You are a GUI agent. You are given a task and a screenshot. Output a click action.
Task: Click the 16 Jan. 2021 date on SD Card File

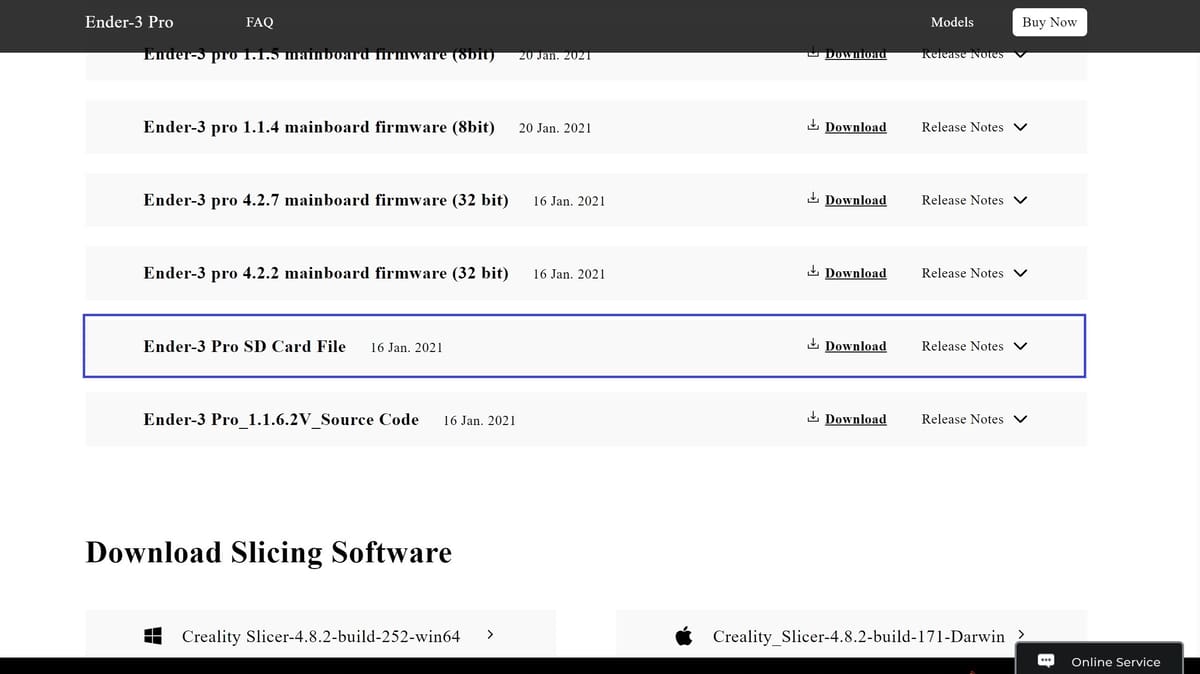406,347
